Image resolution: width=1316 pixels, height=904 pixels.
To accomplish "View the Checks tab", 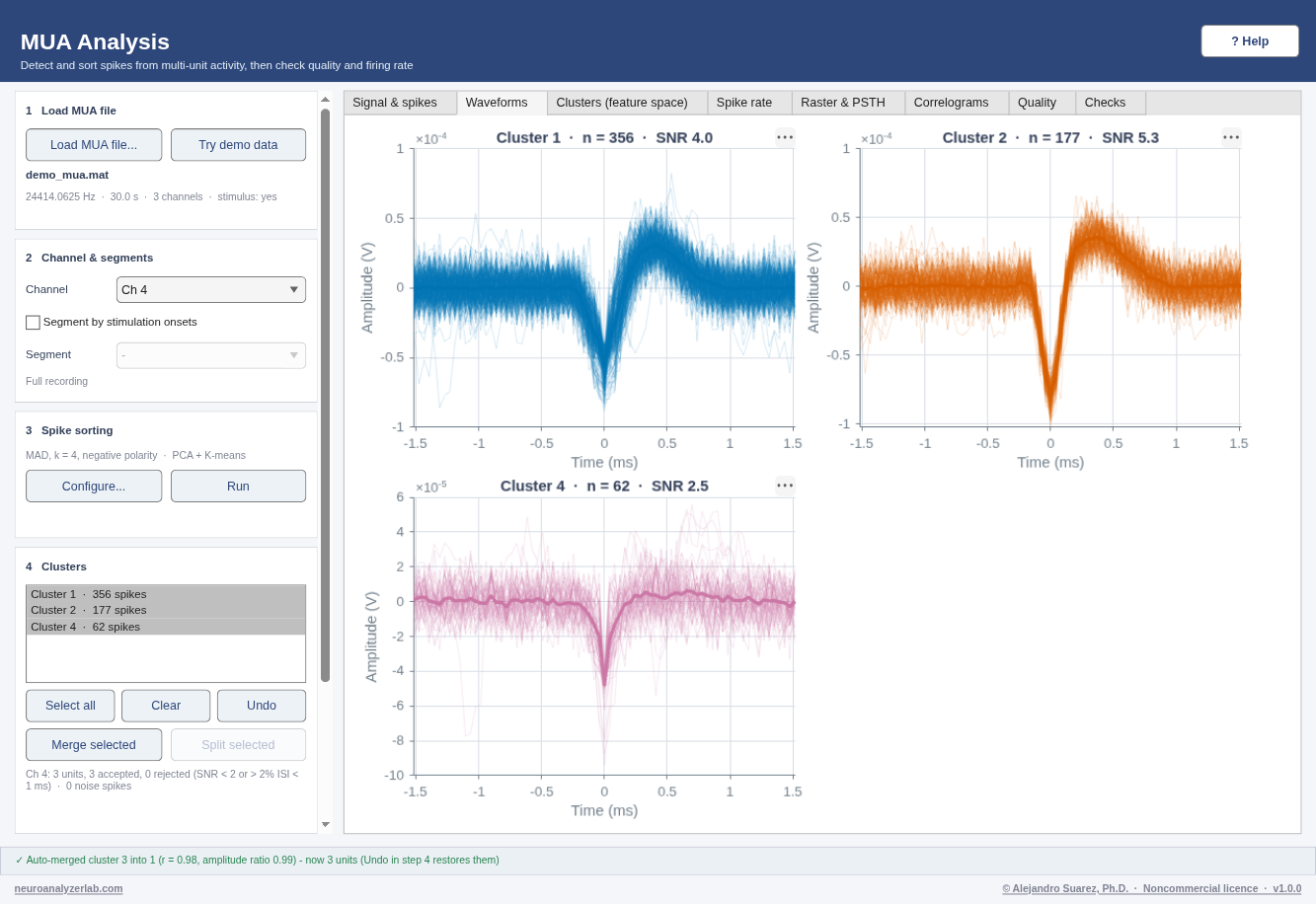I will click(x=1111, y=103).
